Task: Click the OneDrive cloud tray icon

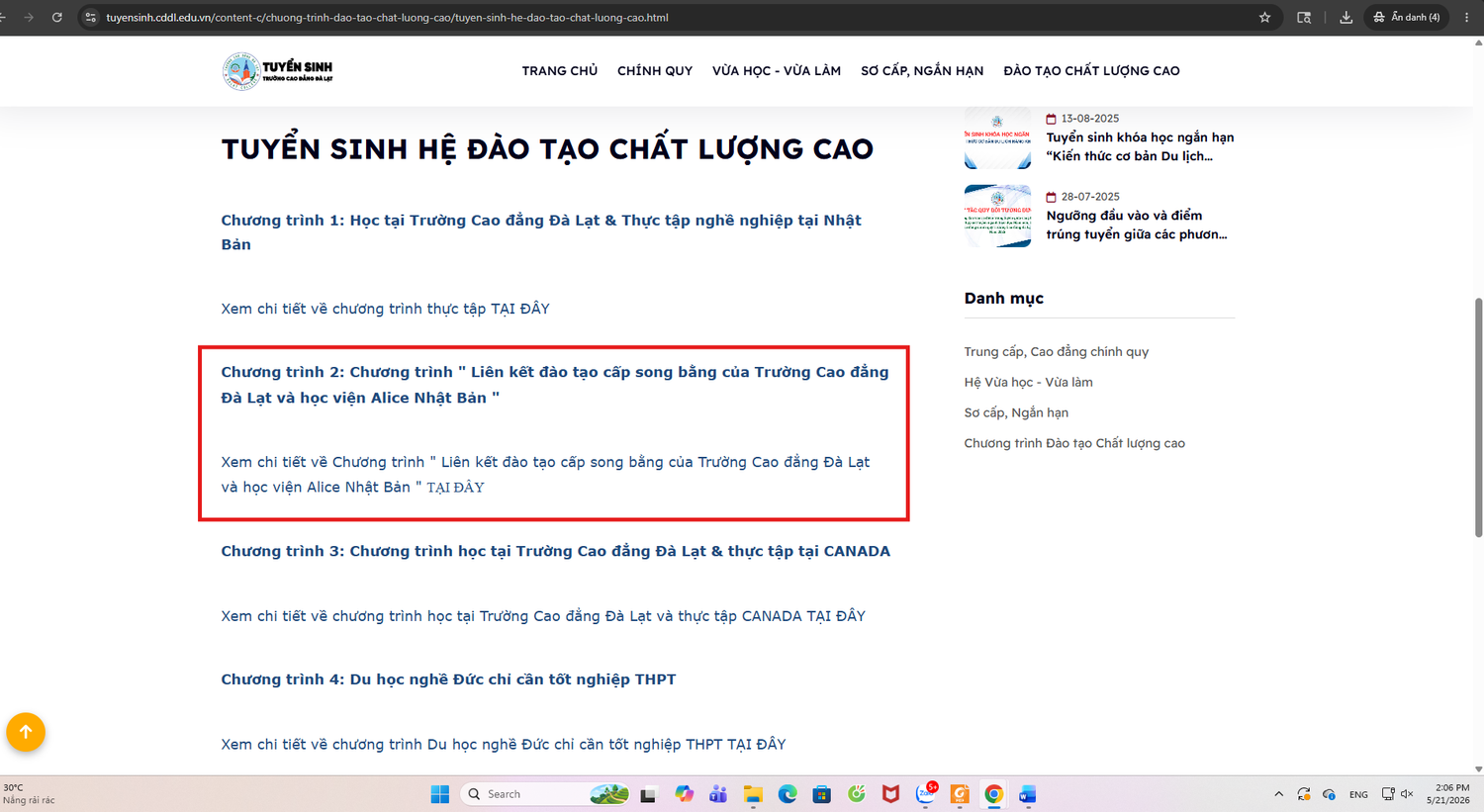Action: pyautogui.click(x=1329, y=794)
